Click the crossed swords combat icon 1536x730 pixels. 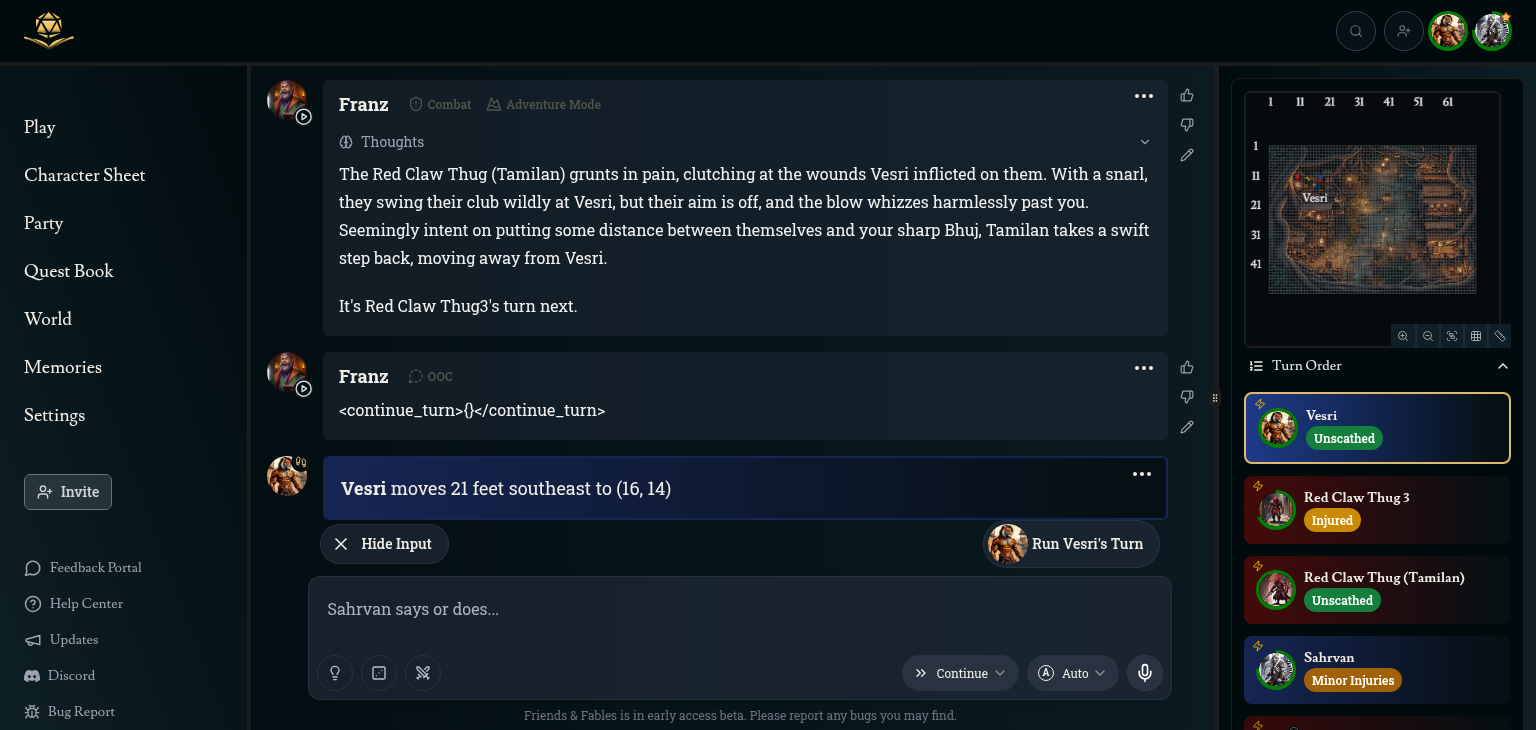(423, 673)
